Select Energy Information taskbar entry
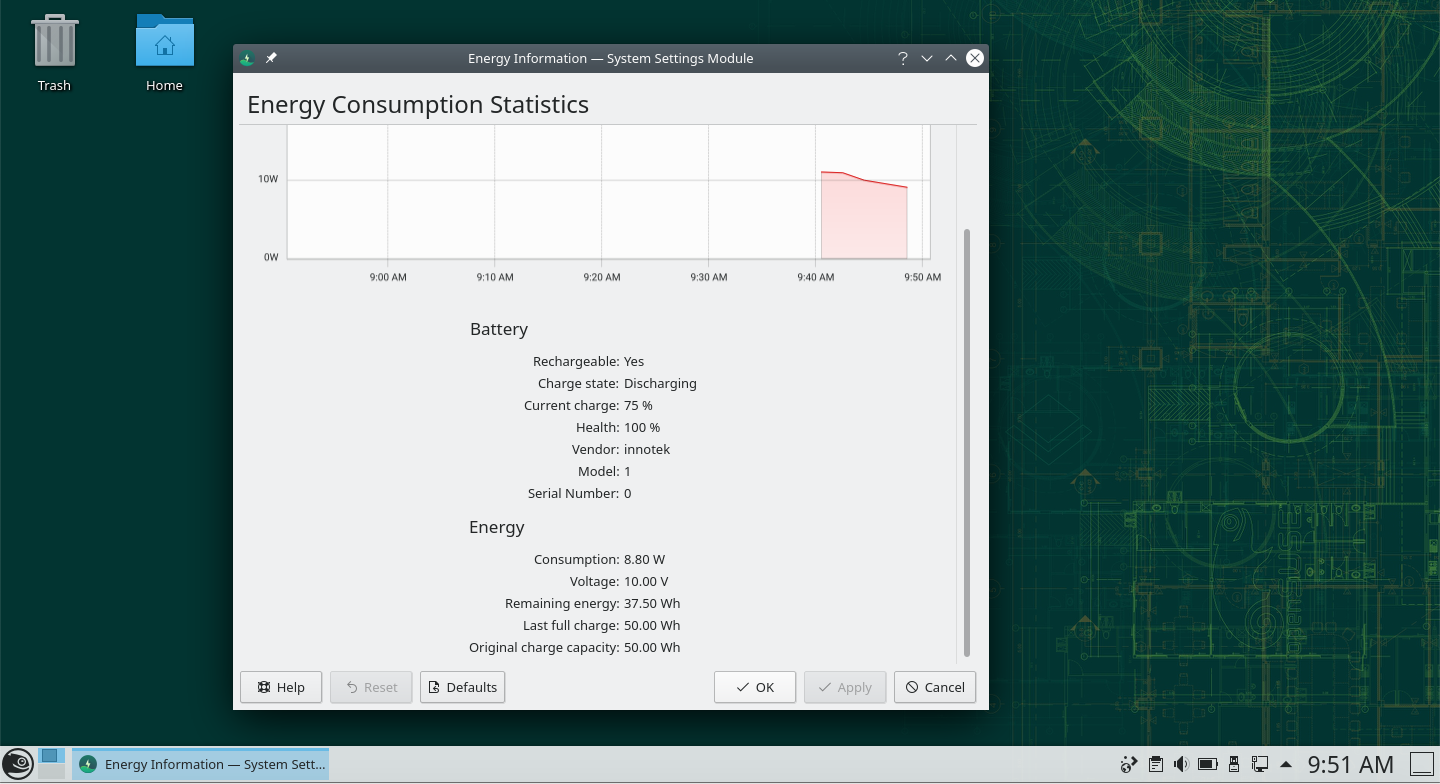1440x784 pixels. 202,765
